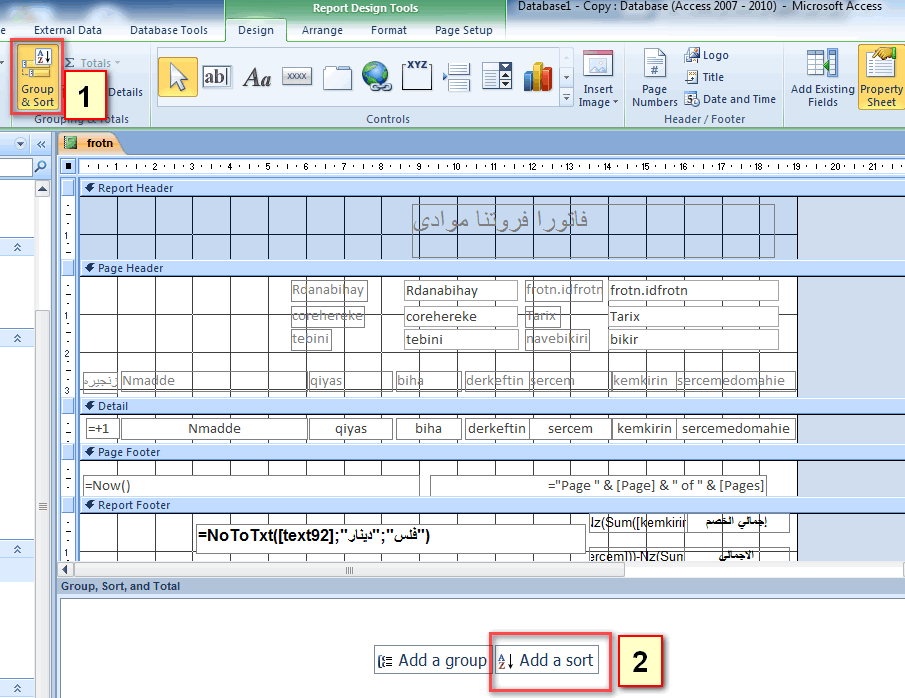Open the Database Tools tab
The height and width of the screenshot is (698, 905).
pyautogui.click(x=169, y=30)
